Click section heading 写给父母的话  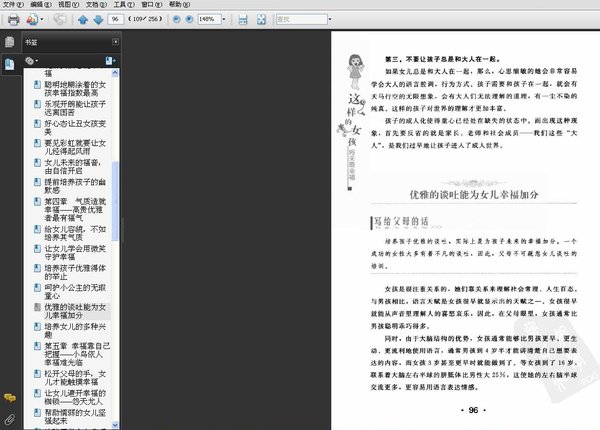pos(401,222)
